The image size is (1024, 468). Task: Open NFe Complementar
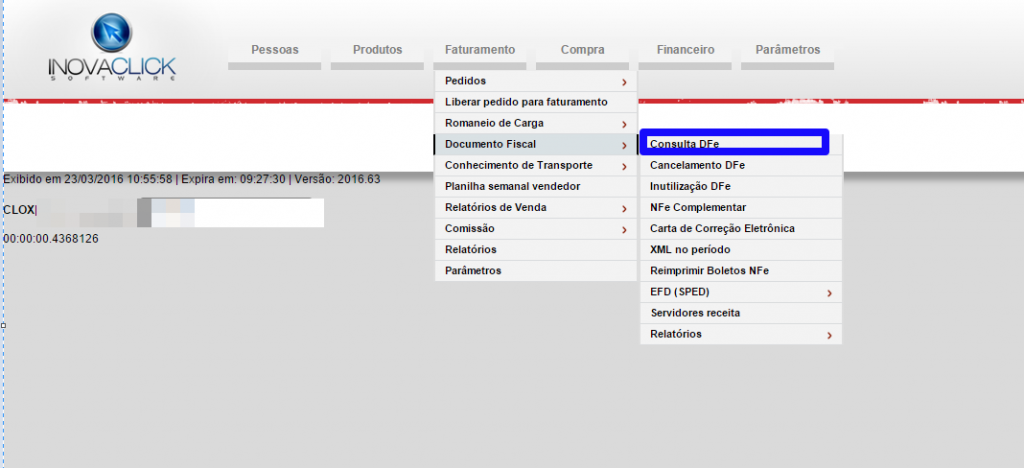coord(698,207)
